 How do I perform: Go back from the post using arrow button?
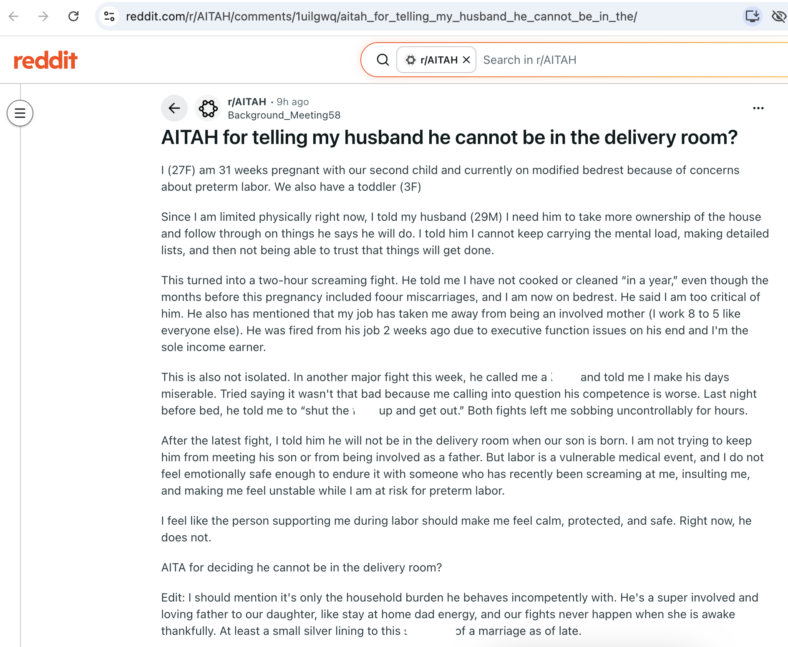point(174,108)
